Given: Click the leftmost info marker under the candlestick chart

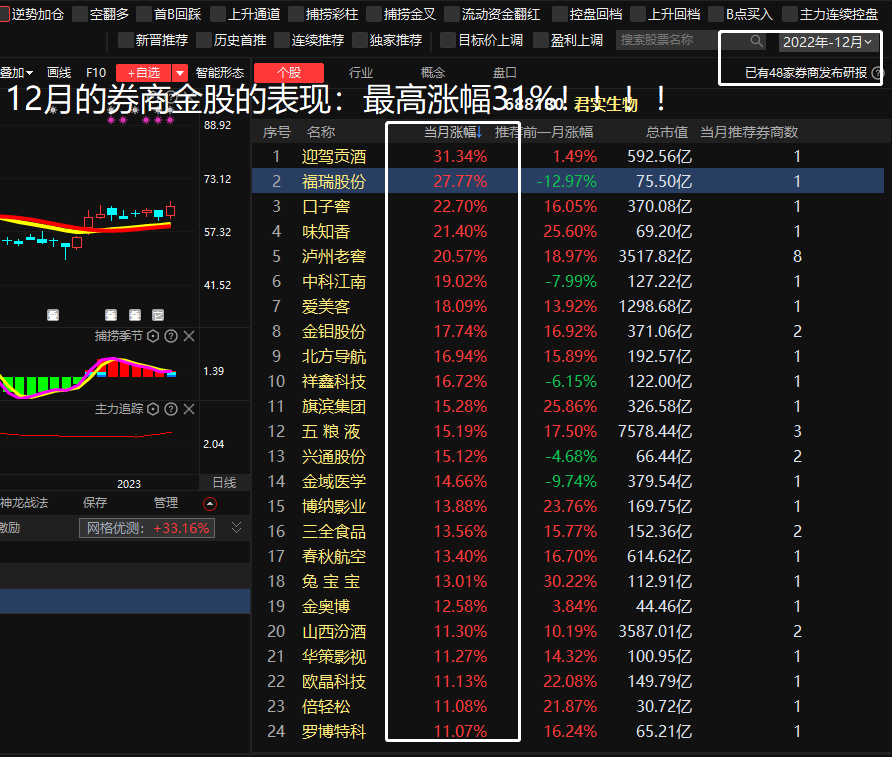Looking at the screenshot, I should pyautogui.click(x=53, y=315).
